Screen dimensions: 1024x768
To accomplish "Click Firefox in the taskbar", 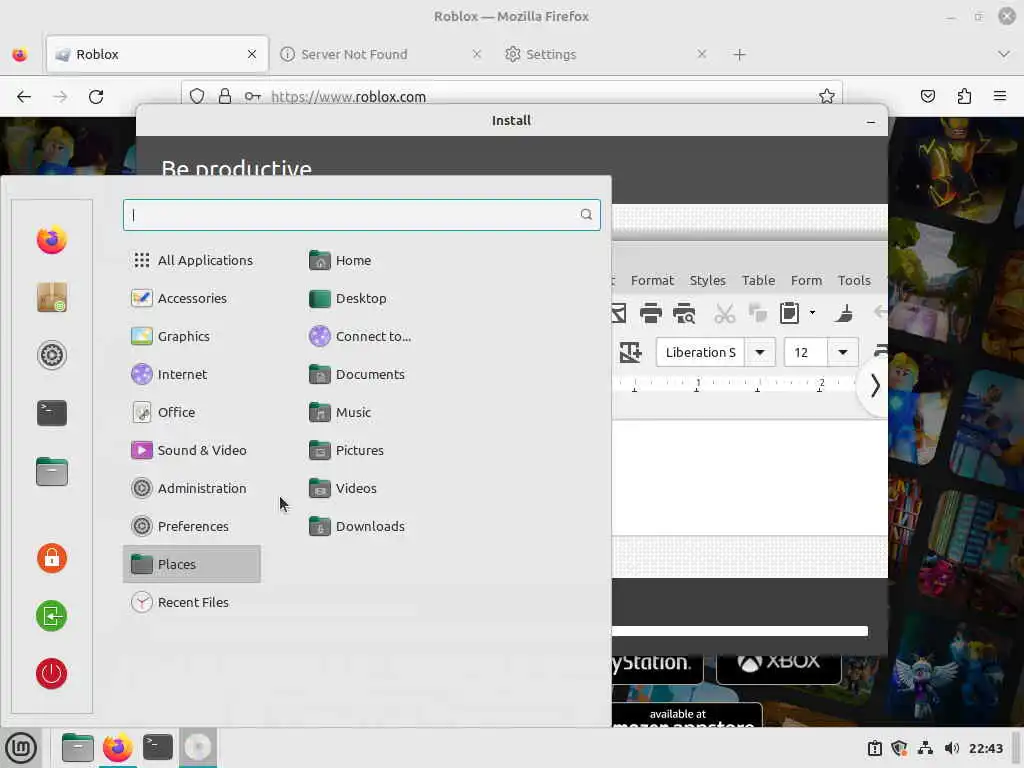I will [x=118, y=747].
